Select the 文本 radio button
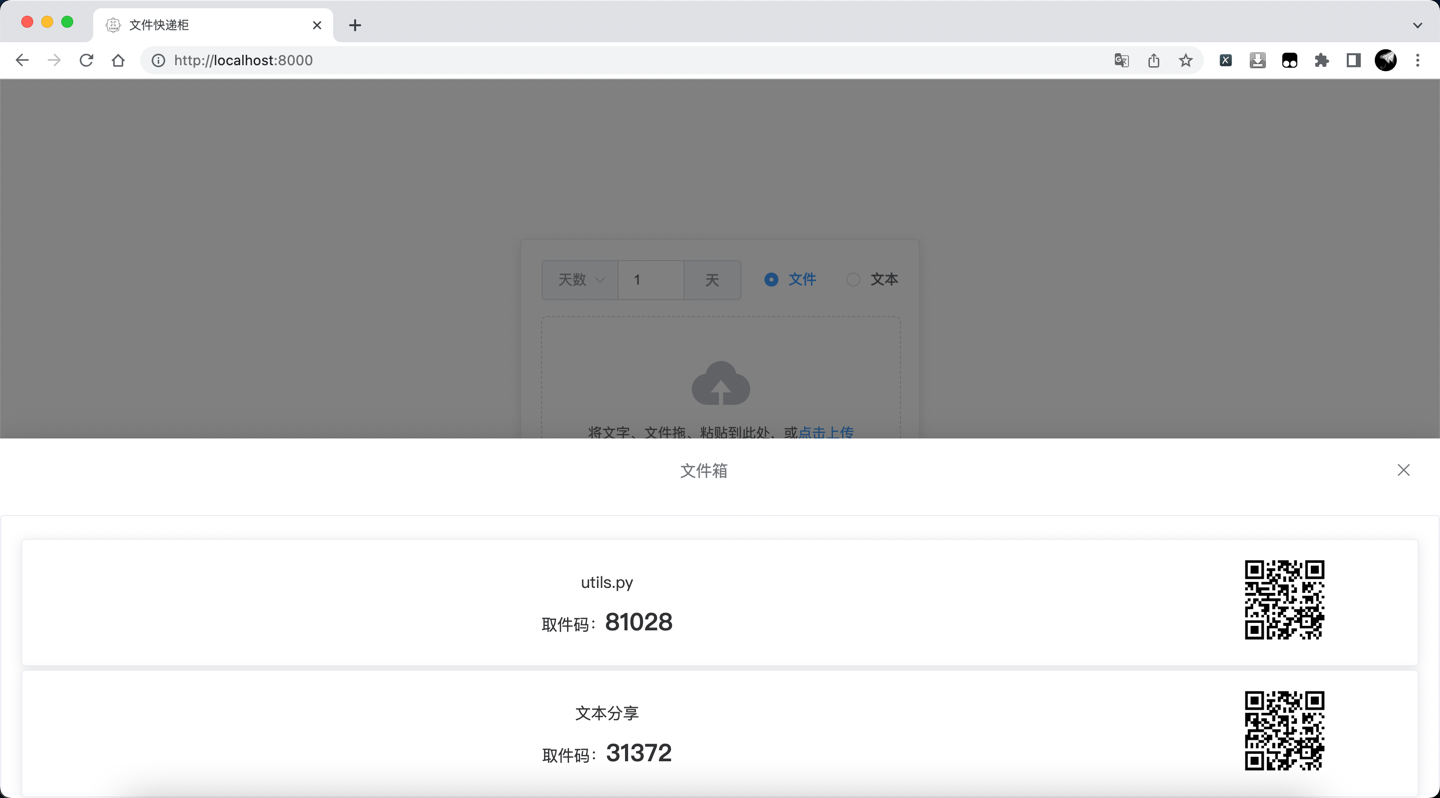The width and height of the screenshot is (1440, 798). 851,279
